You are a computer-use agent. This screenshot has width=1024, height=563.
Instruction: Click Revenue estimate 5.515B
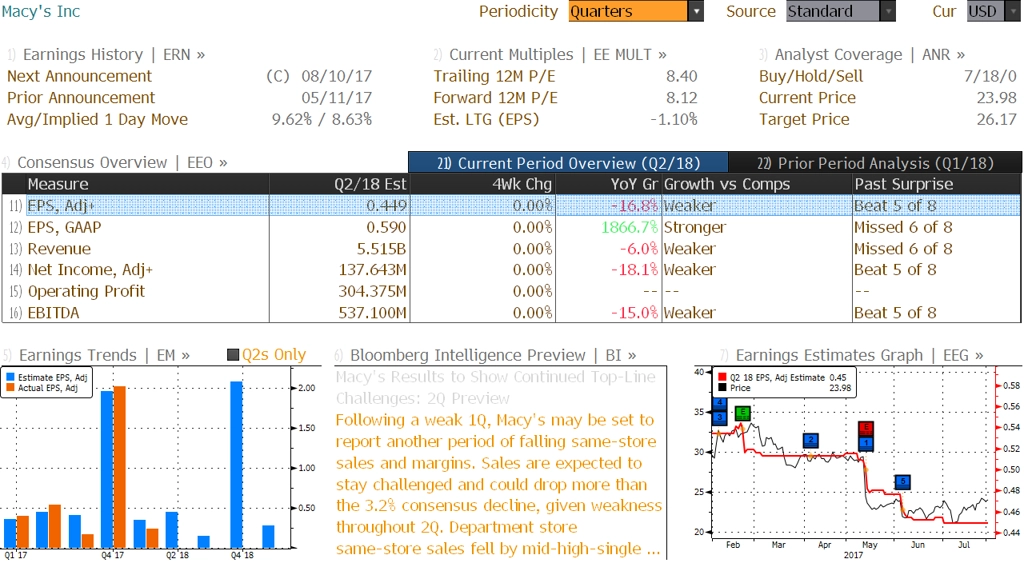pos(381,249)
